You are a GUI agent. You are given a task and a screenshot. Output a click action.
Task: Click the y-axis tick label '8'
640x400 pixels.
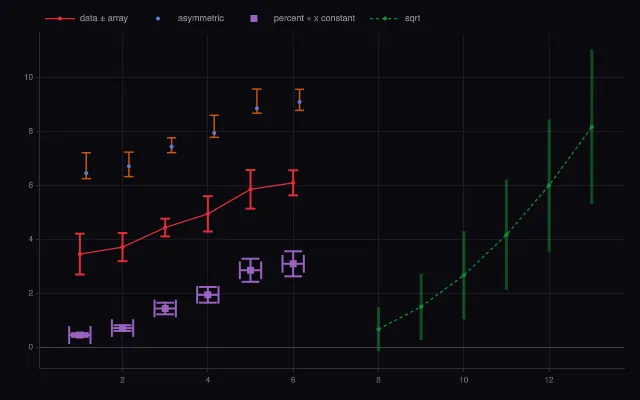(31, 131)
